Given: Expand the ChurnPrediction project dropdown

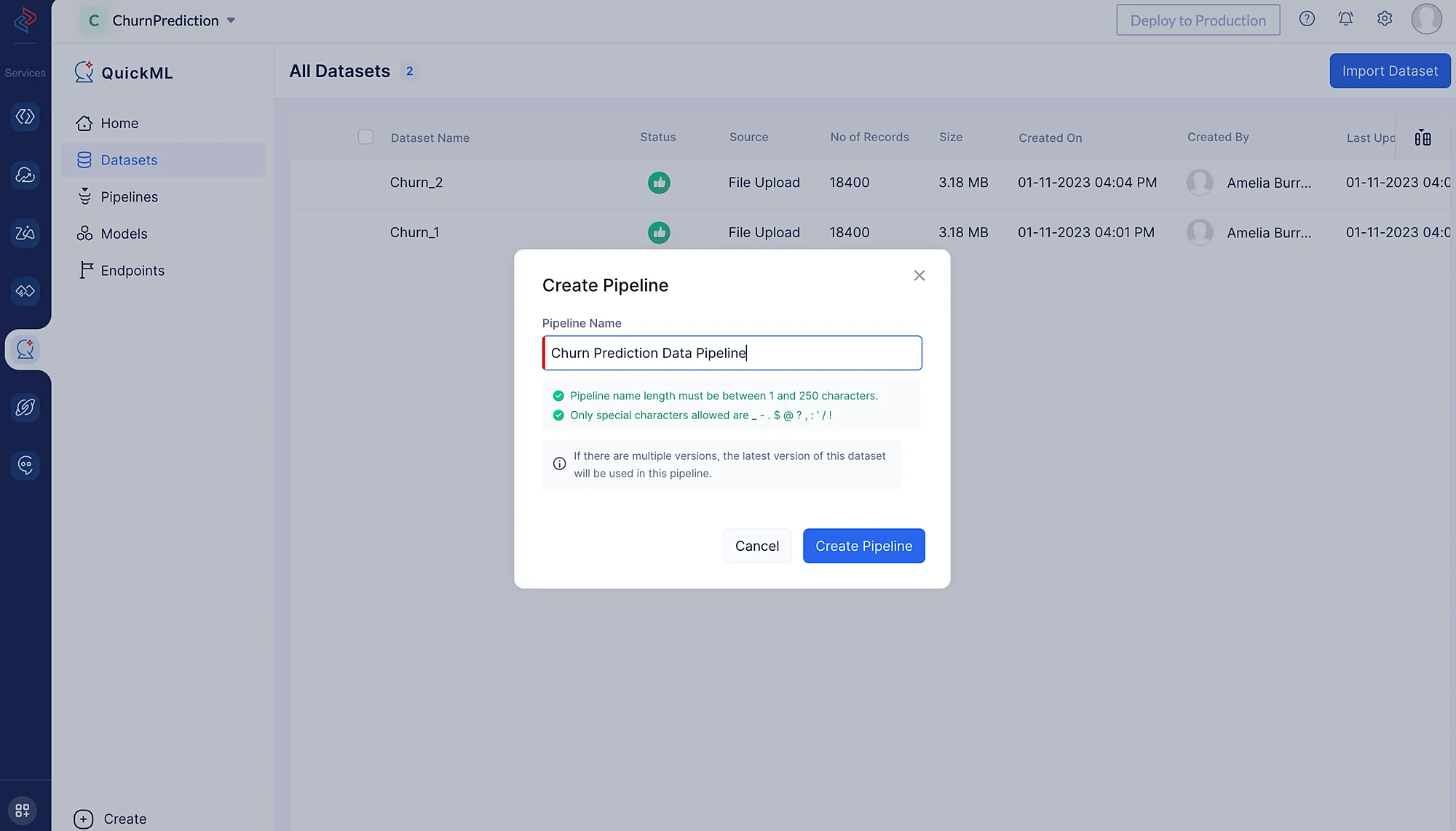Looking at the screenshot, I should coord(231,20).
